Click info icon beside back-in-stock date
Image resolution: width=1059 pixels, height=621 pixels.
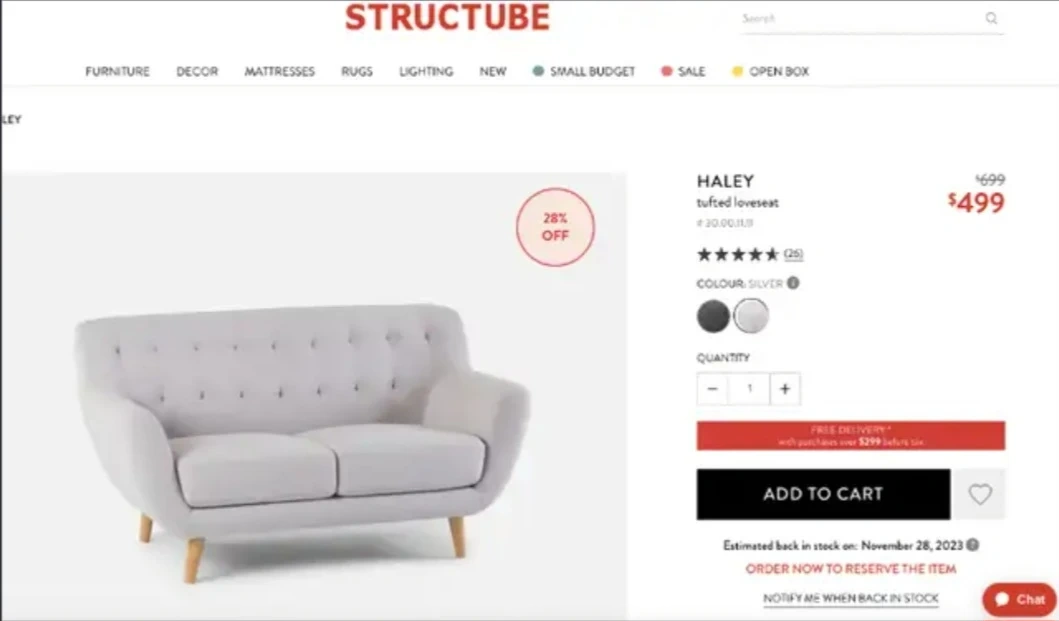pyautogui.click(x=973, y=545)
